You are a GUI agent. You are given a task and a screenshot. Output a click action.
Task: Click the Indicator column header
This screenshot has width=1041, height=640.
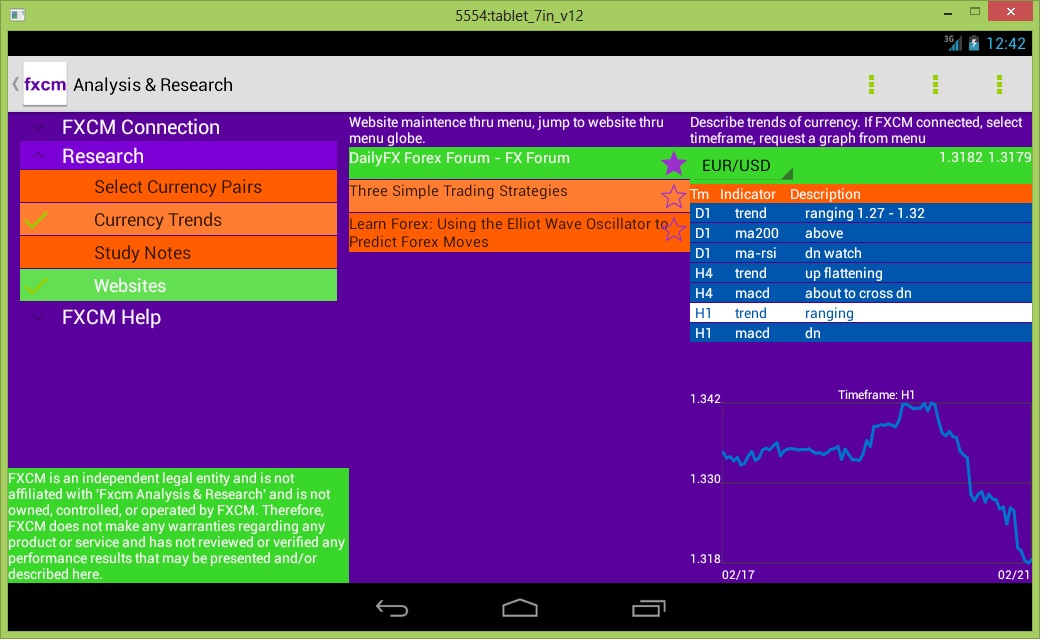[748, 194]
